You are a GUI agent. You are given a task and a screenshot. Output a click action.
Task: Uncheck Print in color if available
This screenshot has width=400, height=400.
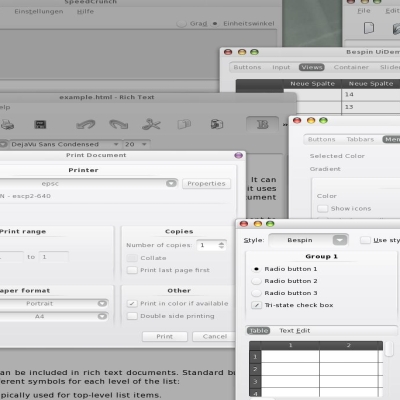(132, 304)
